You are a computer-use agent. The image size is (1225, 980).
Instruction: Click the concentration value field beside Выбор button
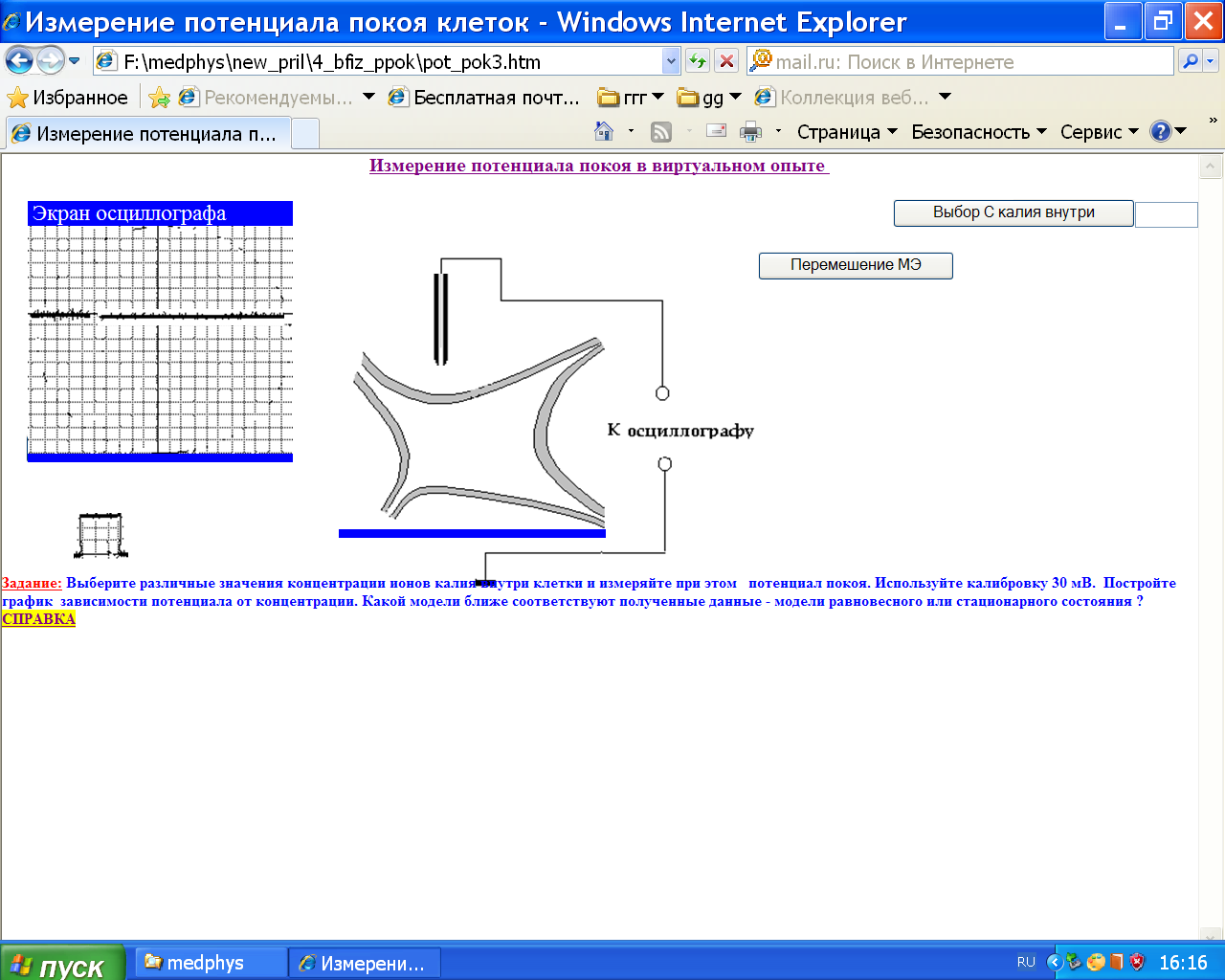1166,214
